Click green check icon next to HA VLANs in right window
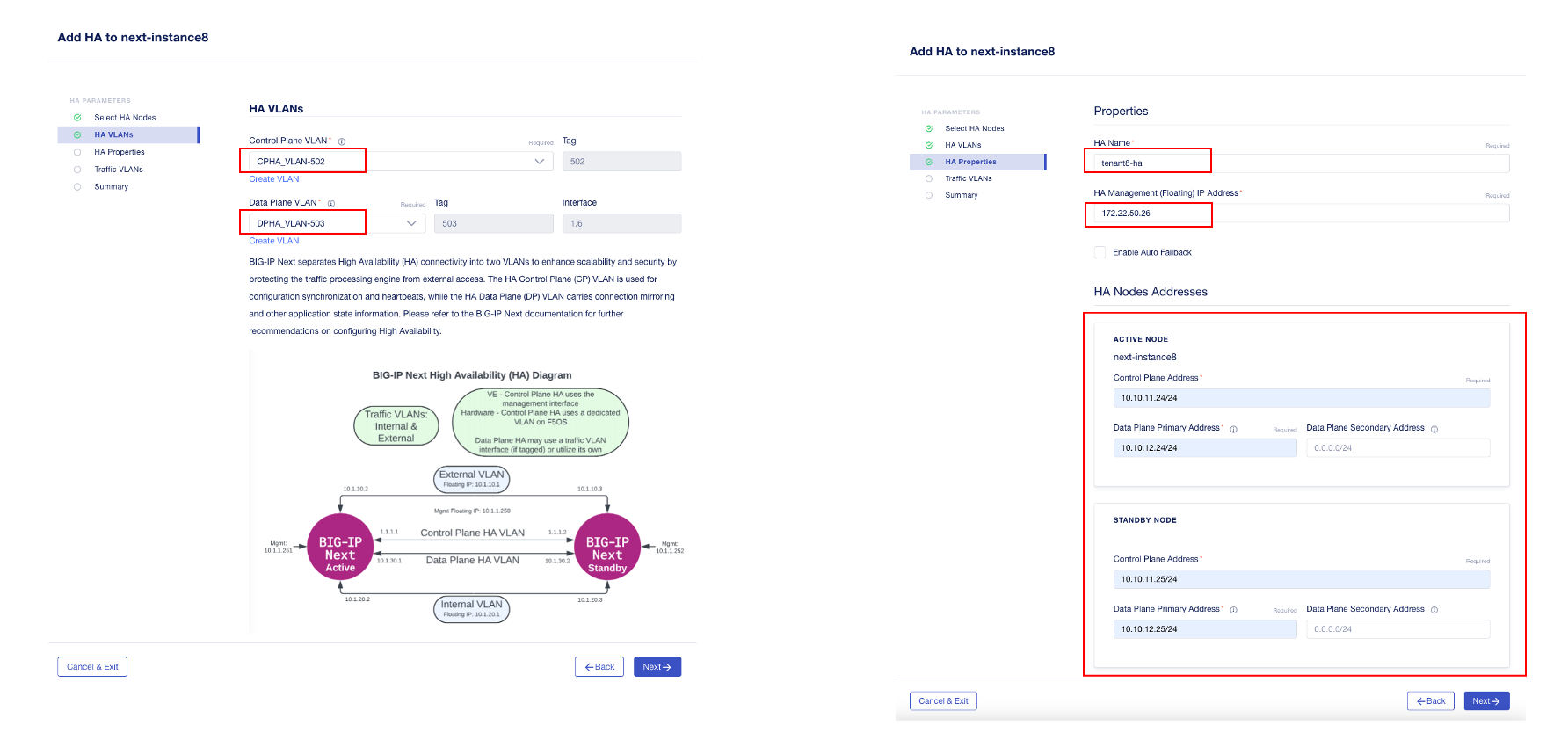Image resolution: width=1568 pixels, height=740 pixels. (x=929, y=145)
